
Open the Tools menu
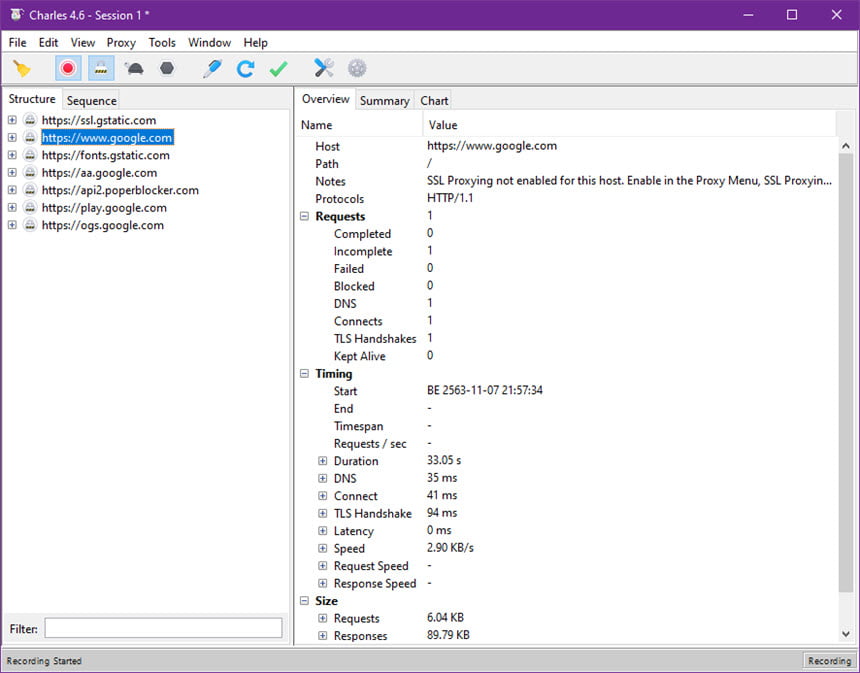pos(162,42)
